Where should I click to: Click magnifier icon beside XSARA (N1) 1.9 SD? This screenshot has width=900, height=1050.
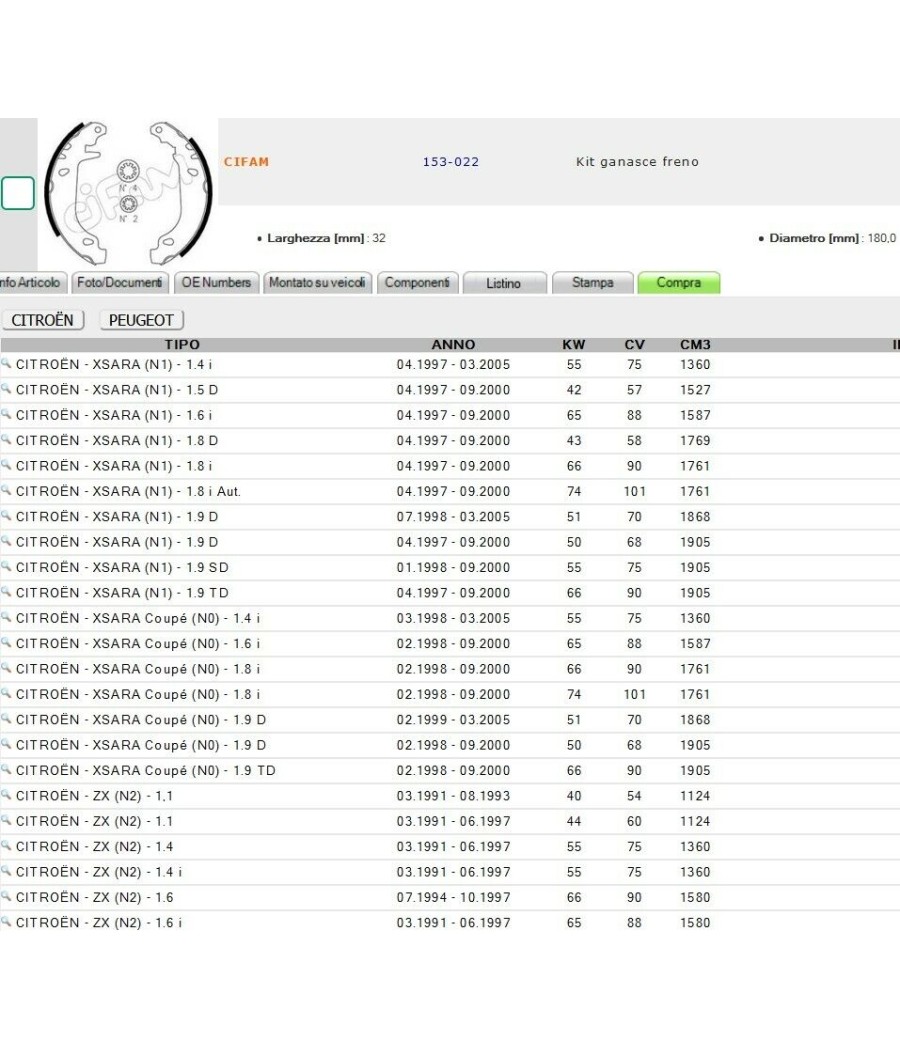click(x=6, y=567)
